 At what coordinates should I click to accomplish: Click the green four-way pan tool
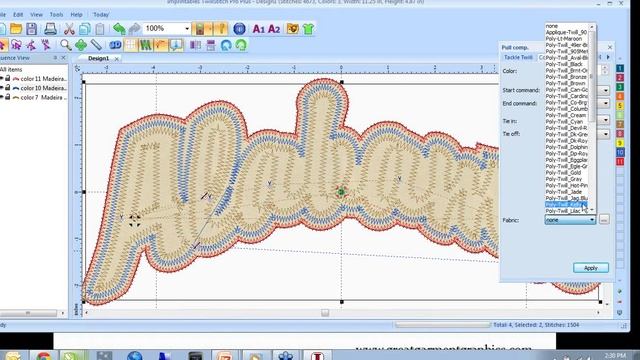[x=81, y=45]
